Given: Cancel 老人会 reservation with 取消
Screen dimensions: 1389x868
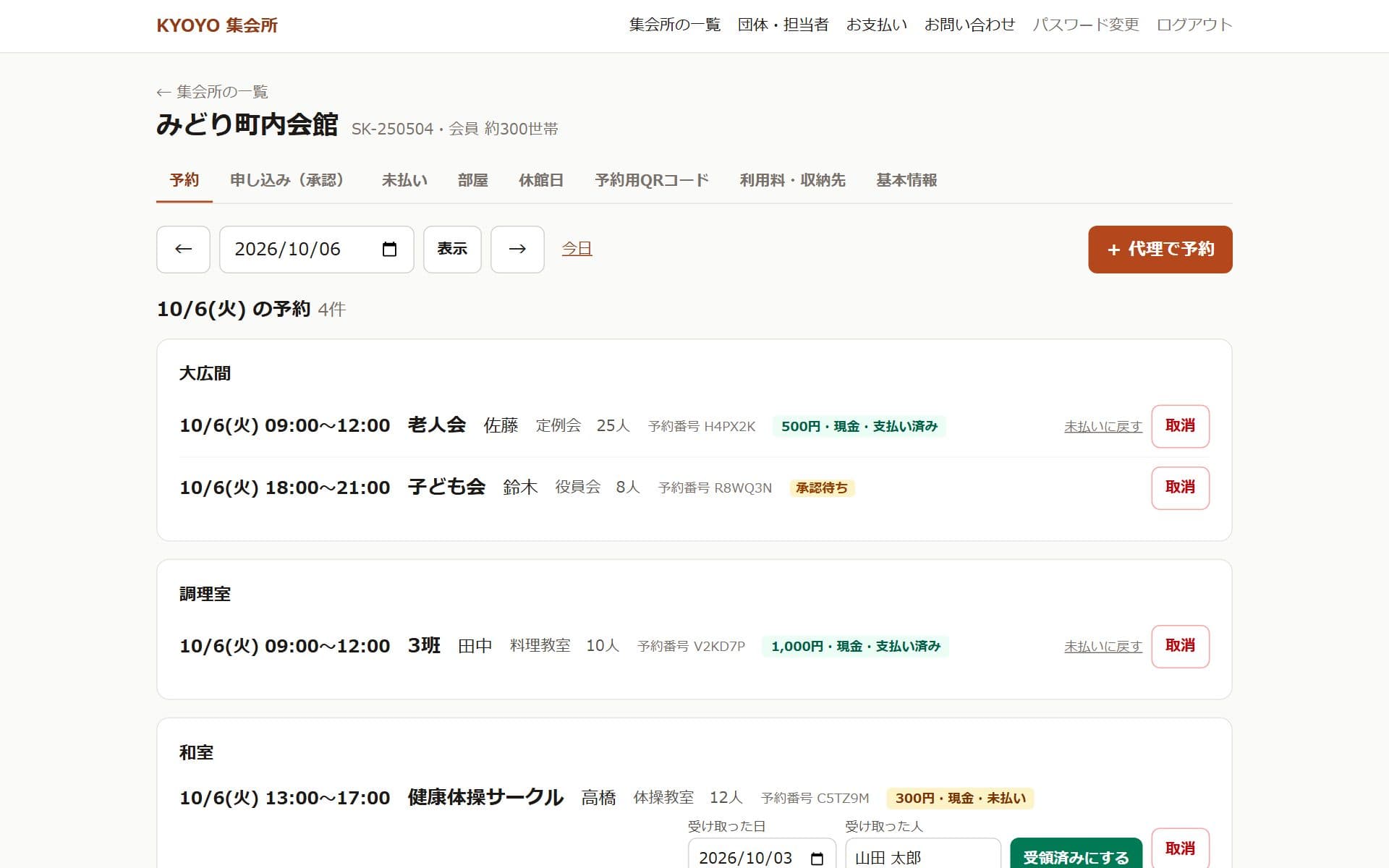Looking at the screenshot, I should 1180,426.
